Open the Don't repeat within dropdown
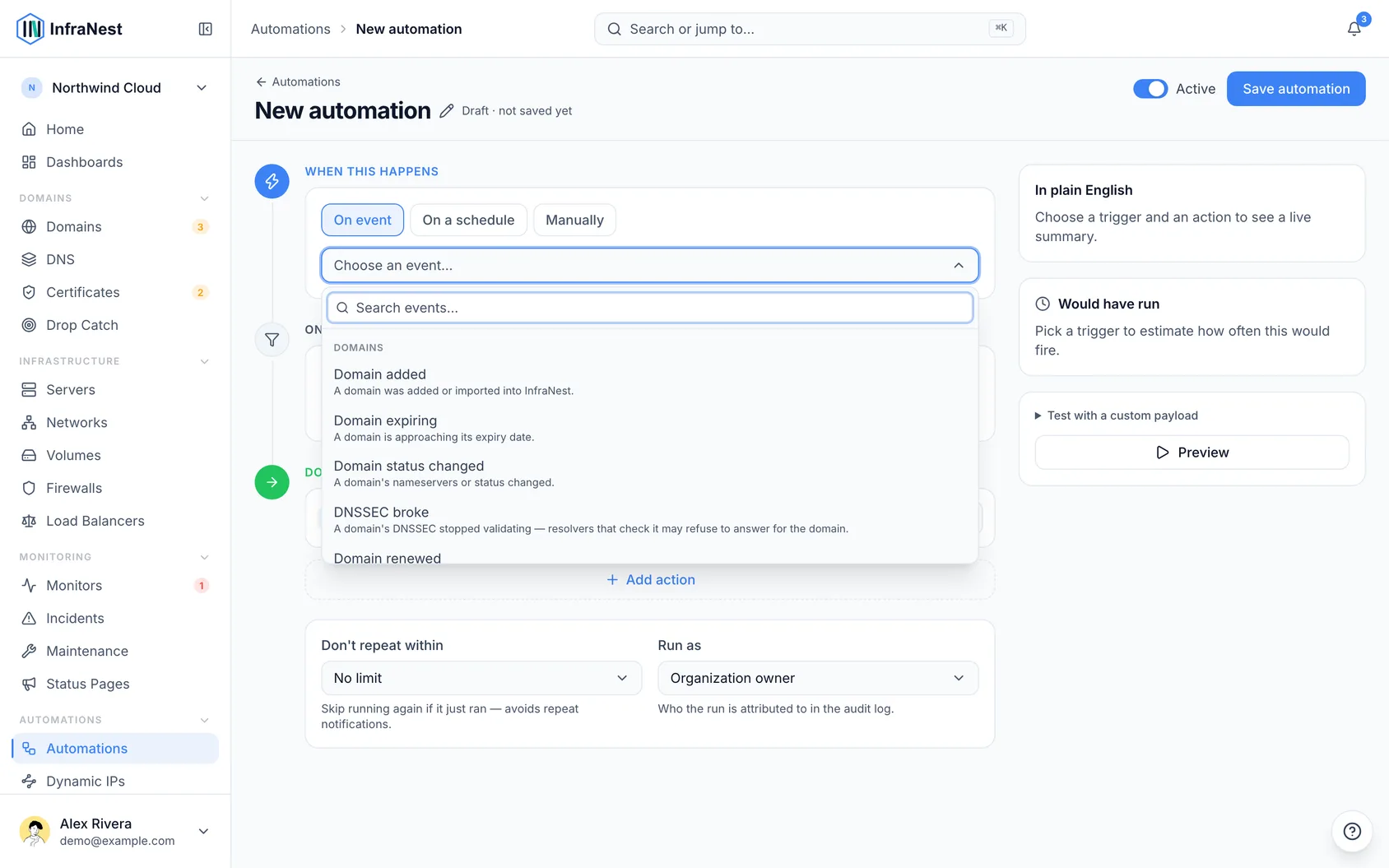1389x868 pixels. point(481,678)
